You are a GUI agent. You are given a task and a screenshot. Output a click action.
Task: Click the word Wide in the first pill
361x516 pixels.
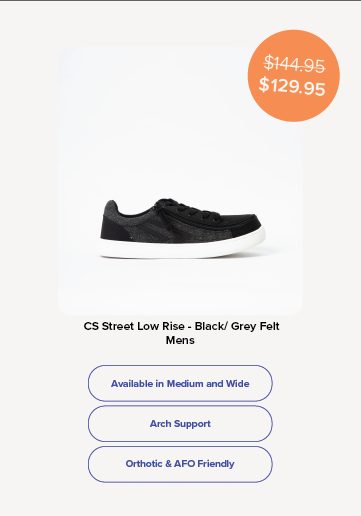(238, 384)
